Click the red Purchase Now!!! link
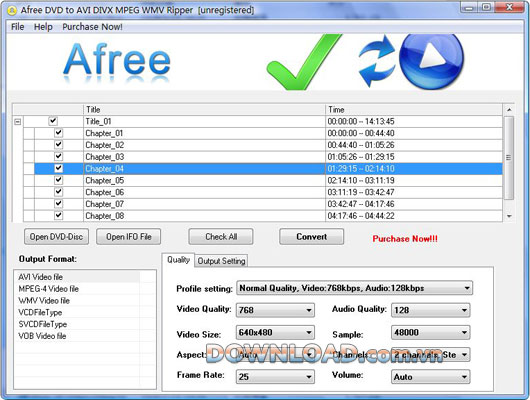The height and width of the screenshot is (400, 530). pyautogui.click(x=405, y=239)
